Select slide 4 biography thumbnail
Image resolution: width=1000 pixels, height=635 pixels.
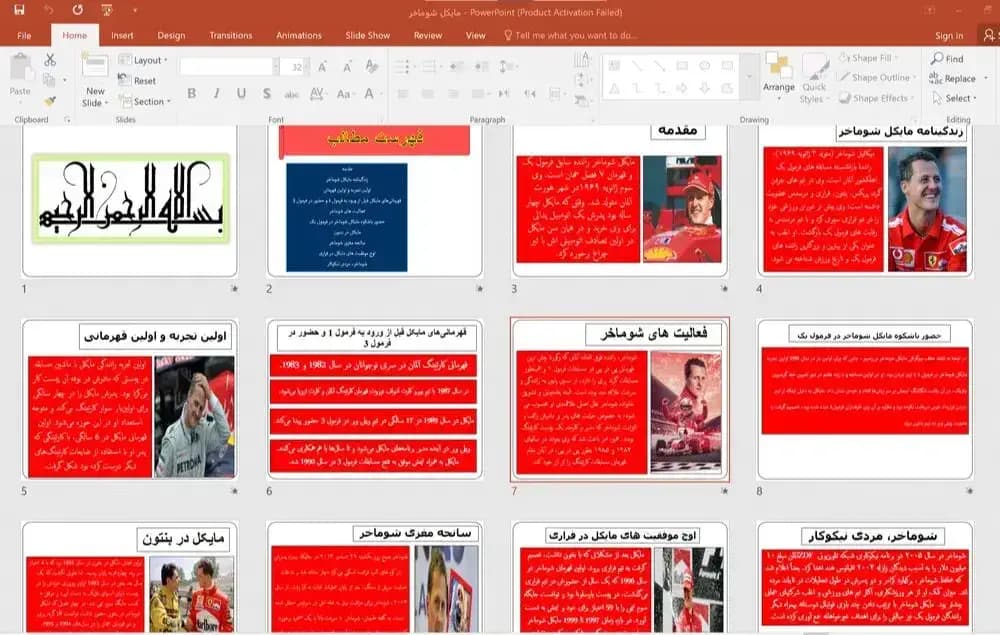coord(865,200)
